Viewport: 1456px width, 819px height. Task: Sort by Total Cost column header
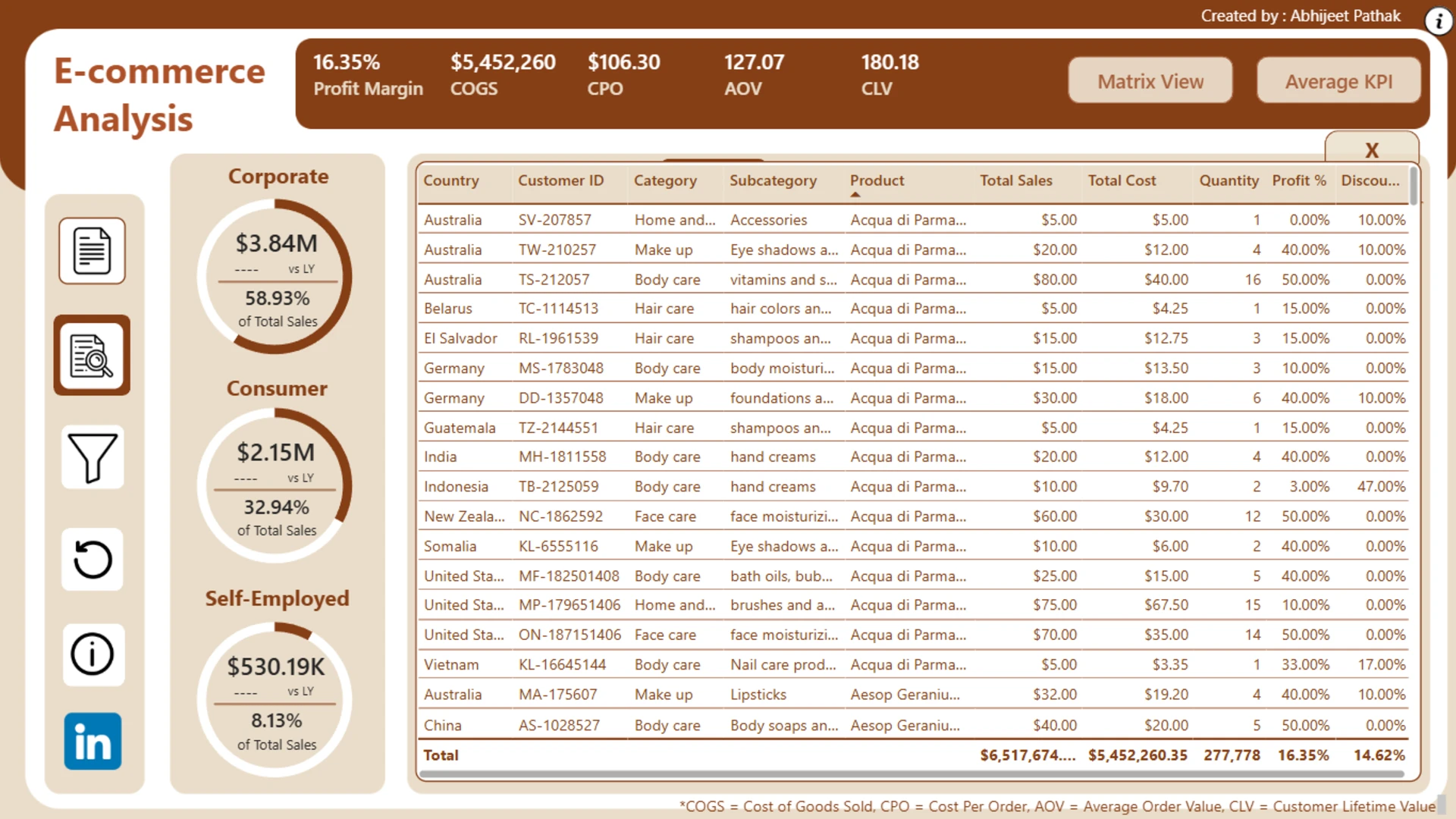pos(1122,180)
